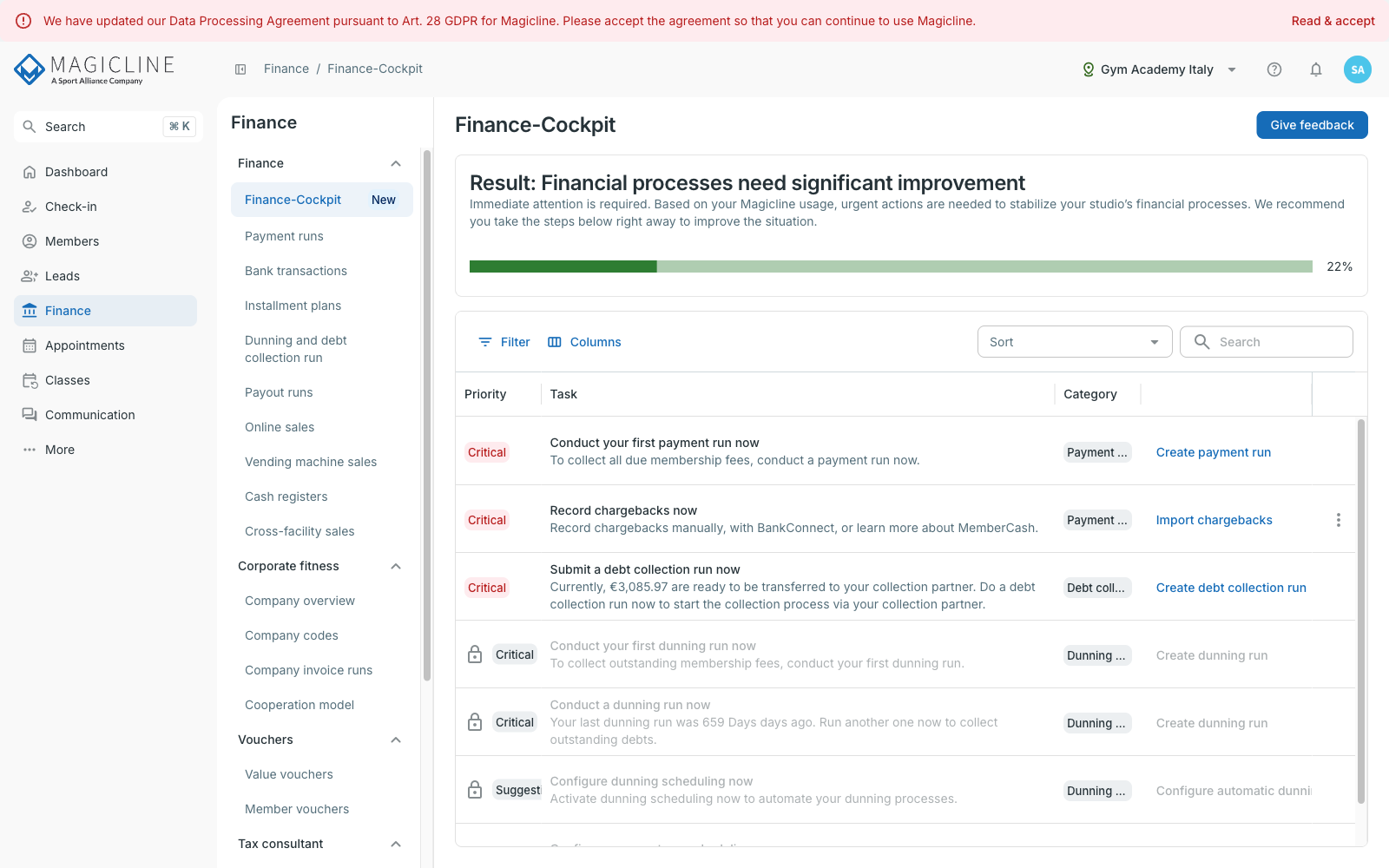Open the three-dot menu for Record chargebacks

click(x=1339, y=520)
